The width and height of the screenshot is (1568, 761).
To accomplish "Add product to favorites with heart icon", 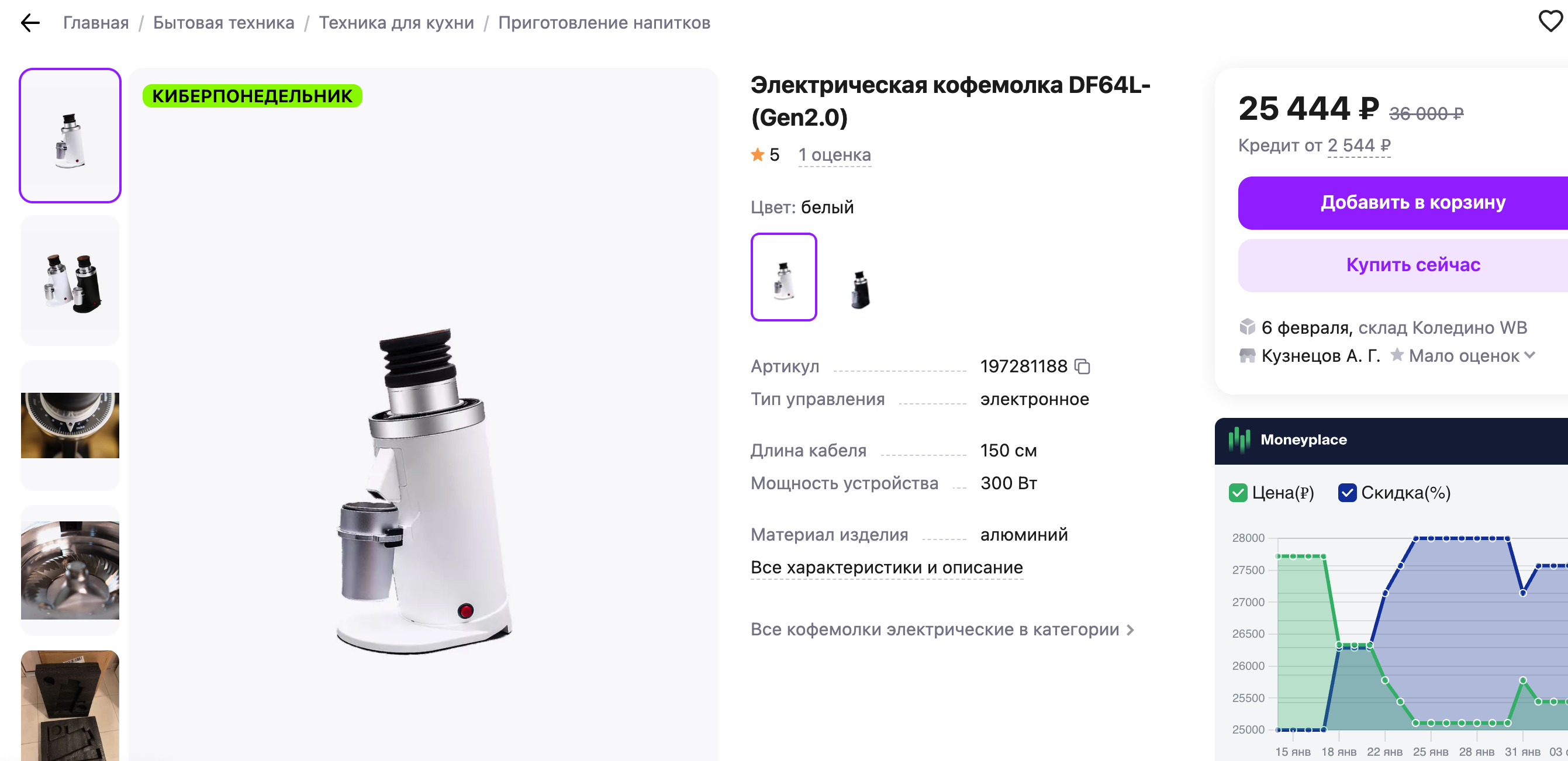I will (1550, 21).
